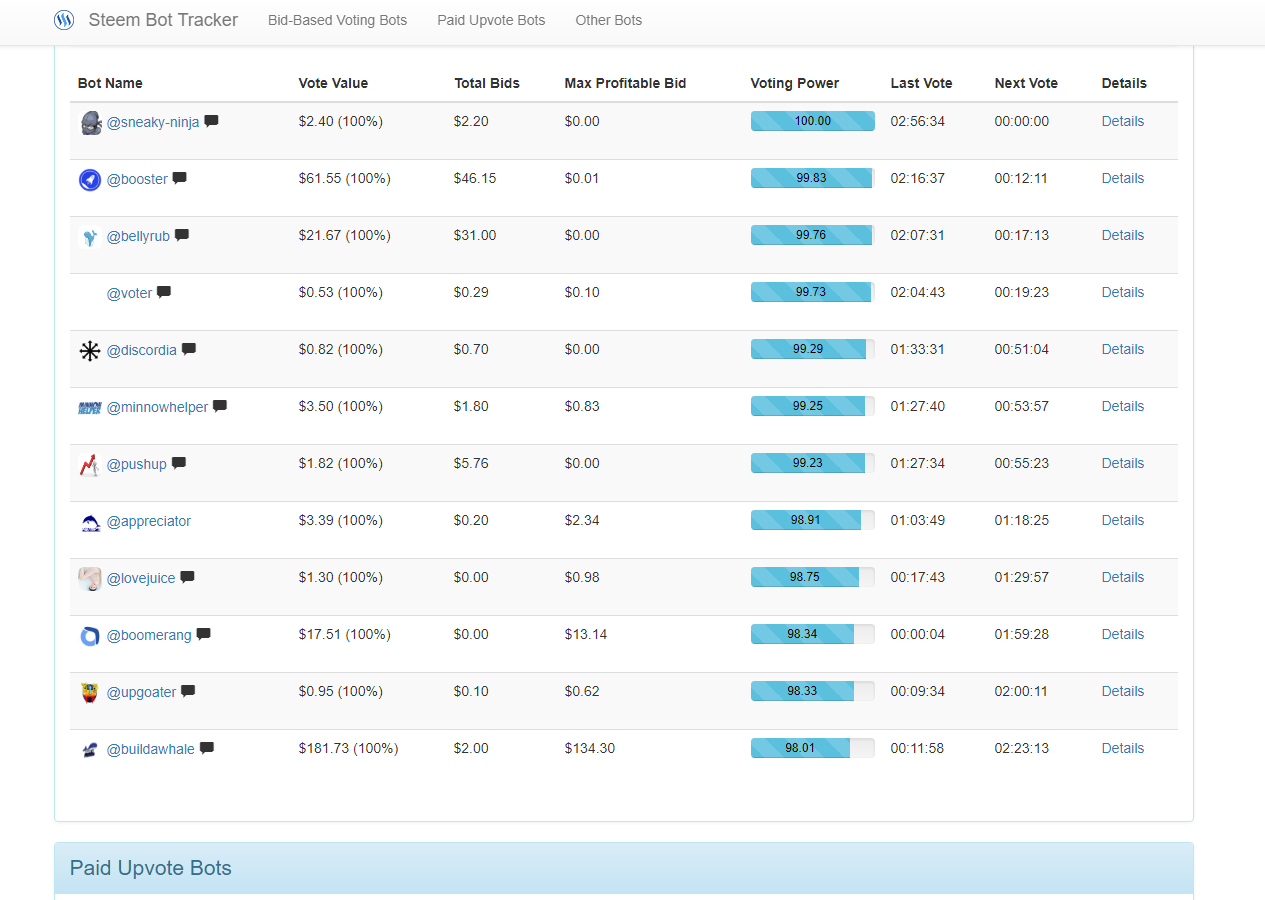Click the @discordia asterisk avatar
Image resolution: width=1265 pixels, height=900 pixels.
pos(90,351)
